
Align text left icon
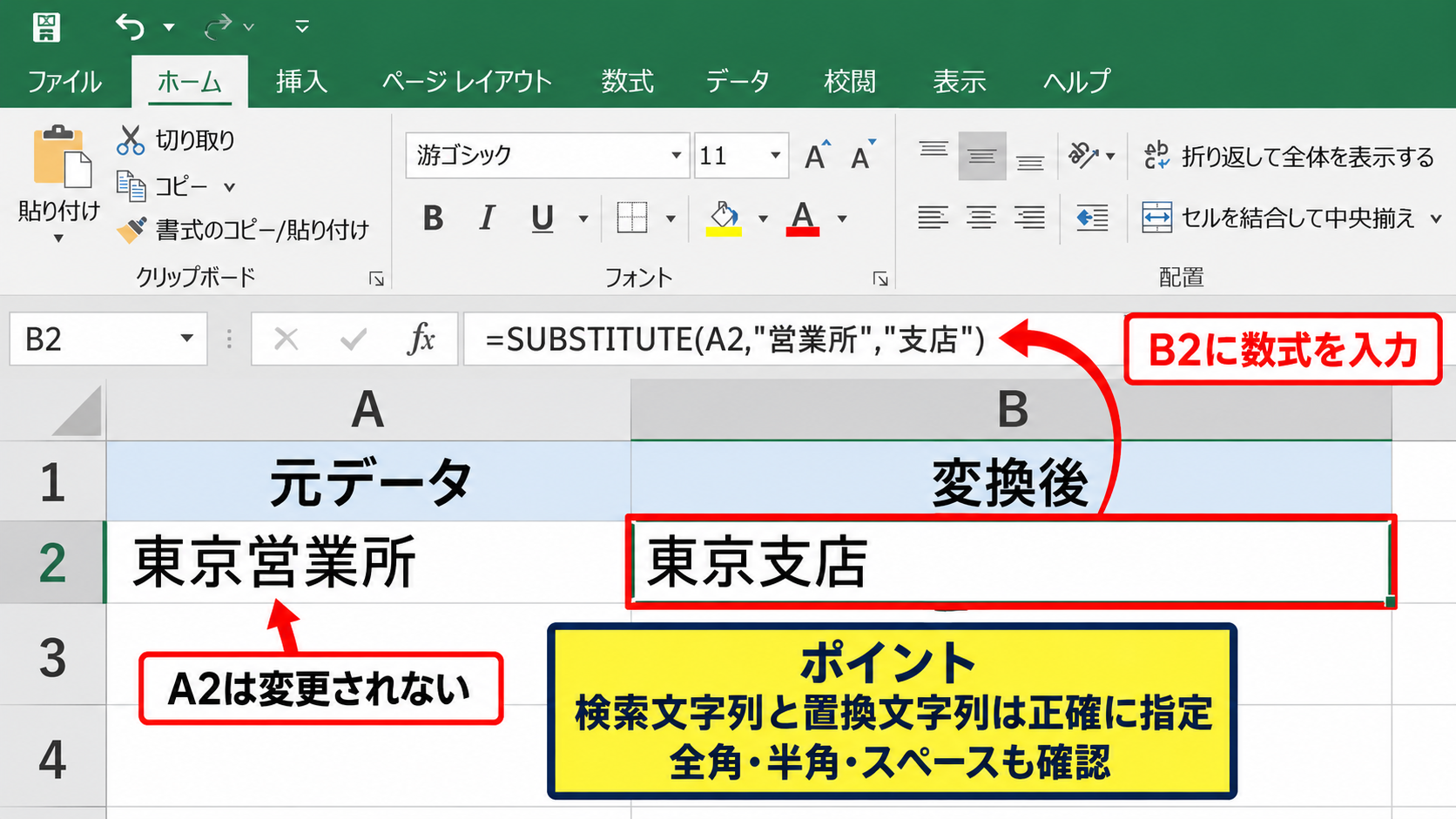coord(933,218)
